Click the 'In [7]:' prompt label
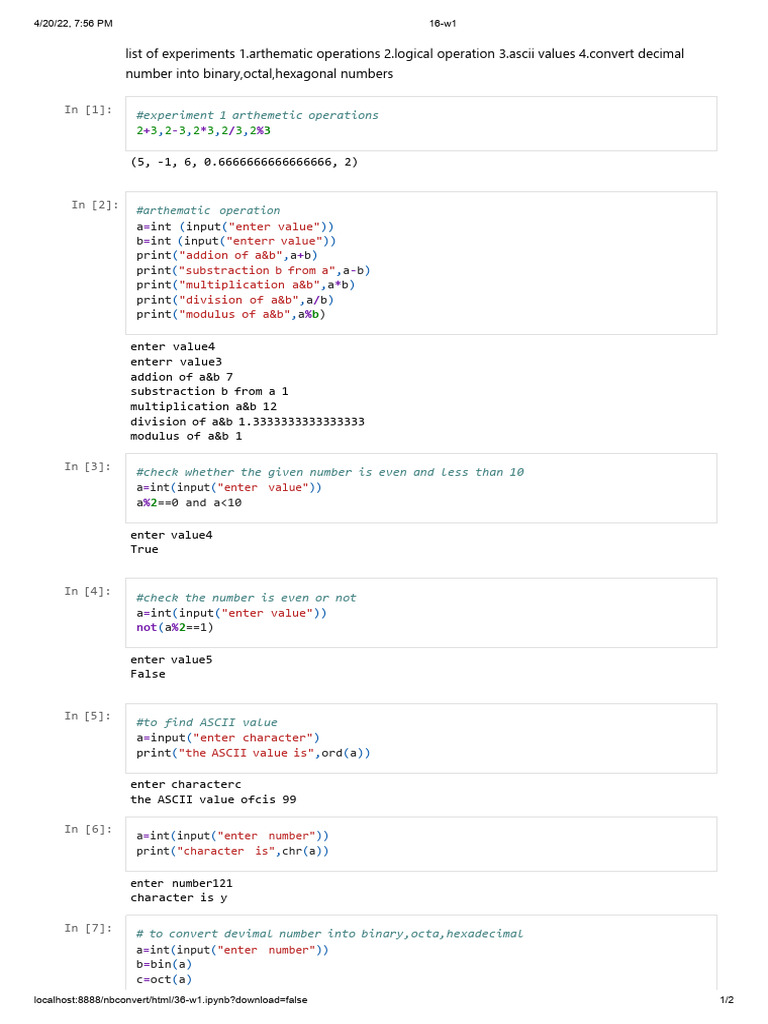 pyautogui.click(x=88, y=929)
